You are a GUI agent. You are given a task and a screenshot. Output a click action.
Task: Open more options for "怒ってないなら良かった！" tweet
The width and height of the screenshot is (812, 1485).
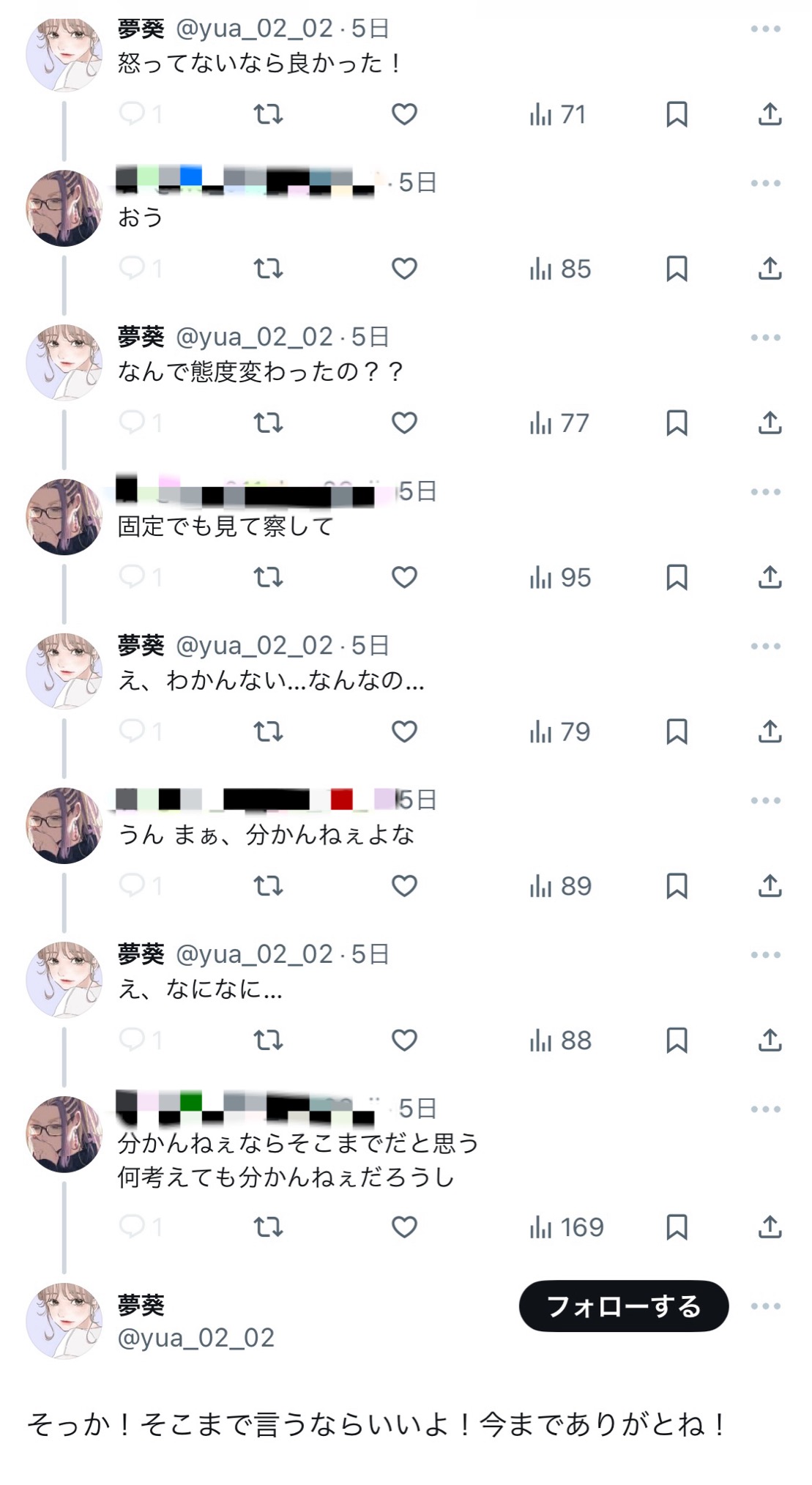point(766,29)
